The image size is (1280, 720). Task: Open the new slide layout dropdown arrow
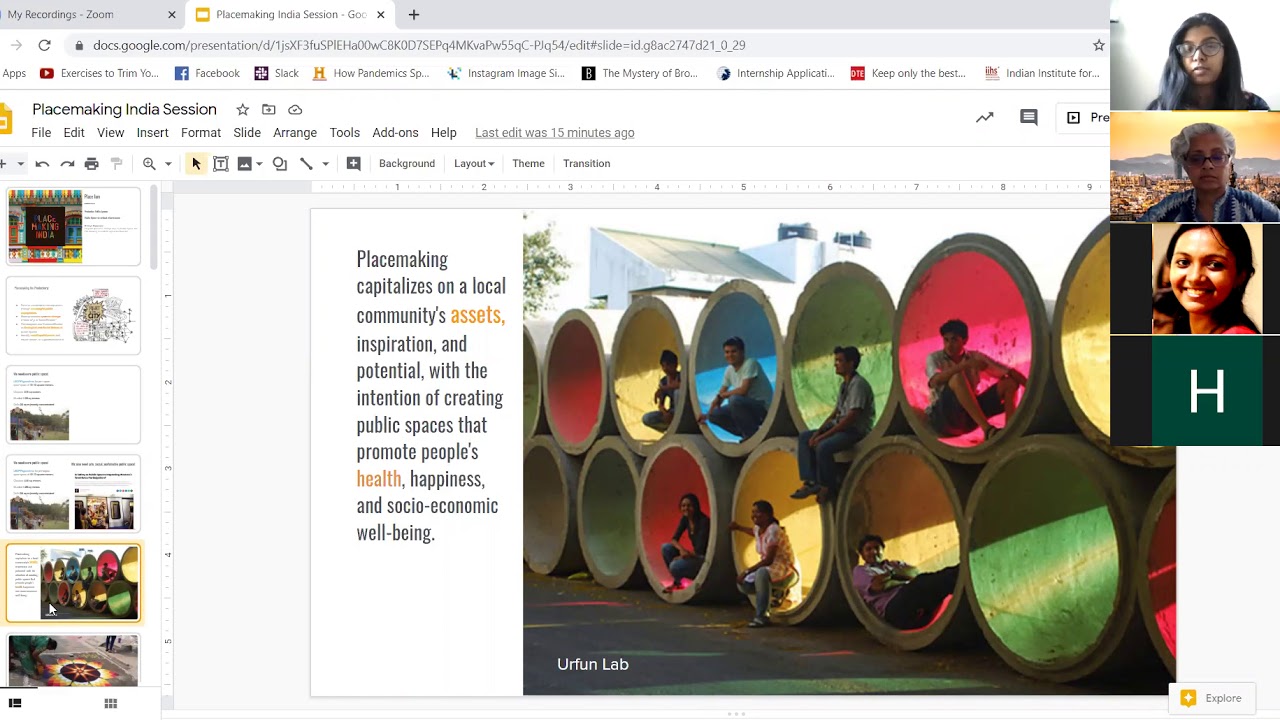(20, 164)
